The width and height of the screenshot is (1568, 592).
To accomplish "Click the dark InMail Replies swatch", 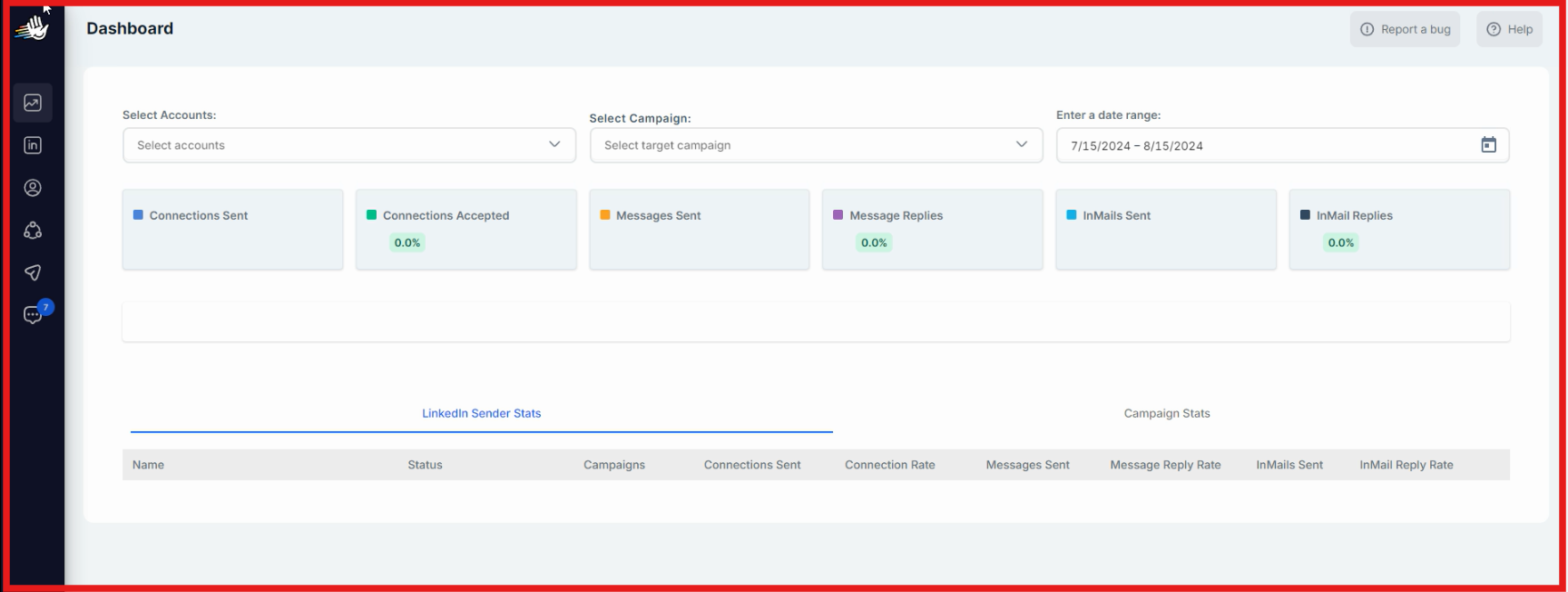I will click(1305, 215).
